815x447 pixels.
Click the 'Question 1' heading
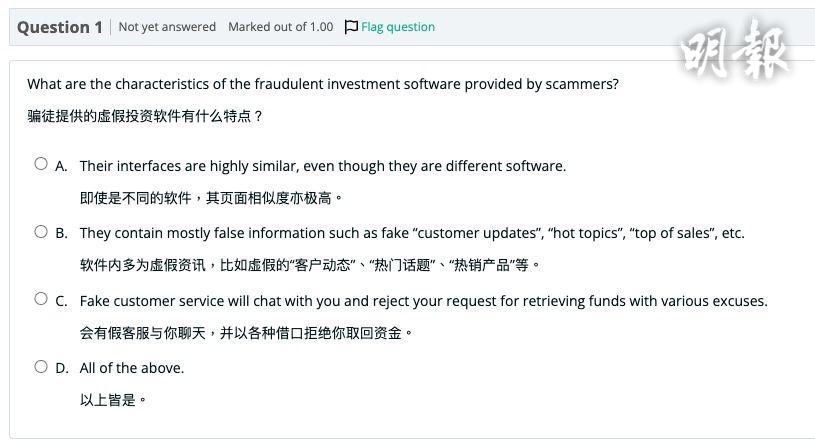coord(60,27)
